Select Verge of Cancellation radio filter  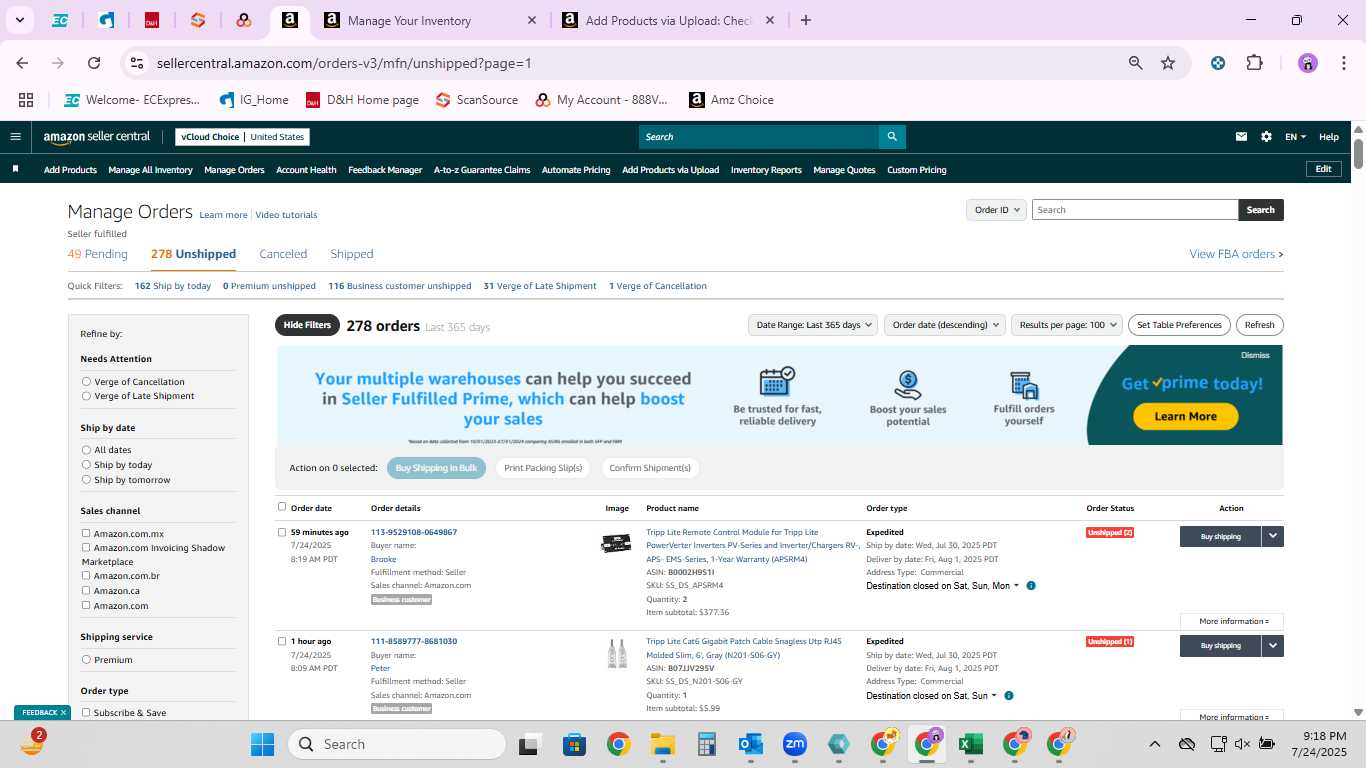point(86,381)
